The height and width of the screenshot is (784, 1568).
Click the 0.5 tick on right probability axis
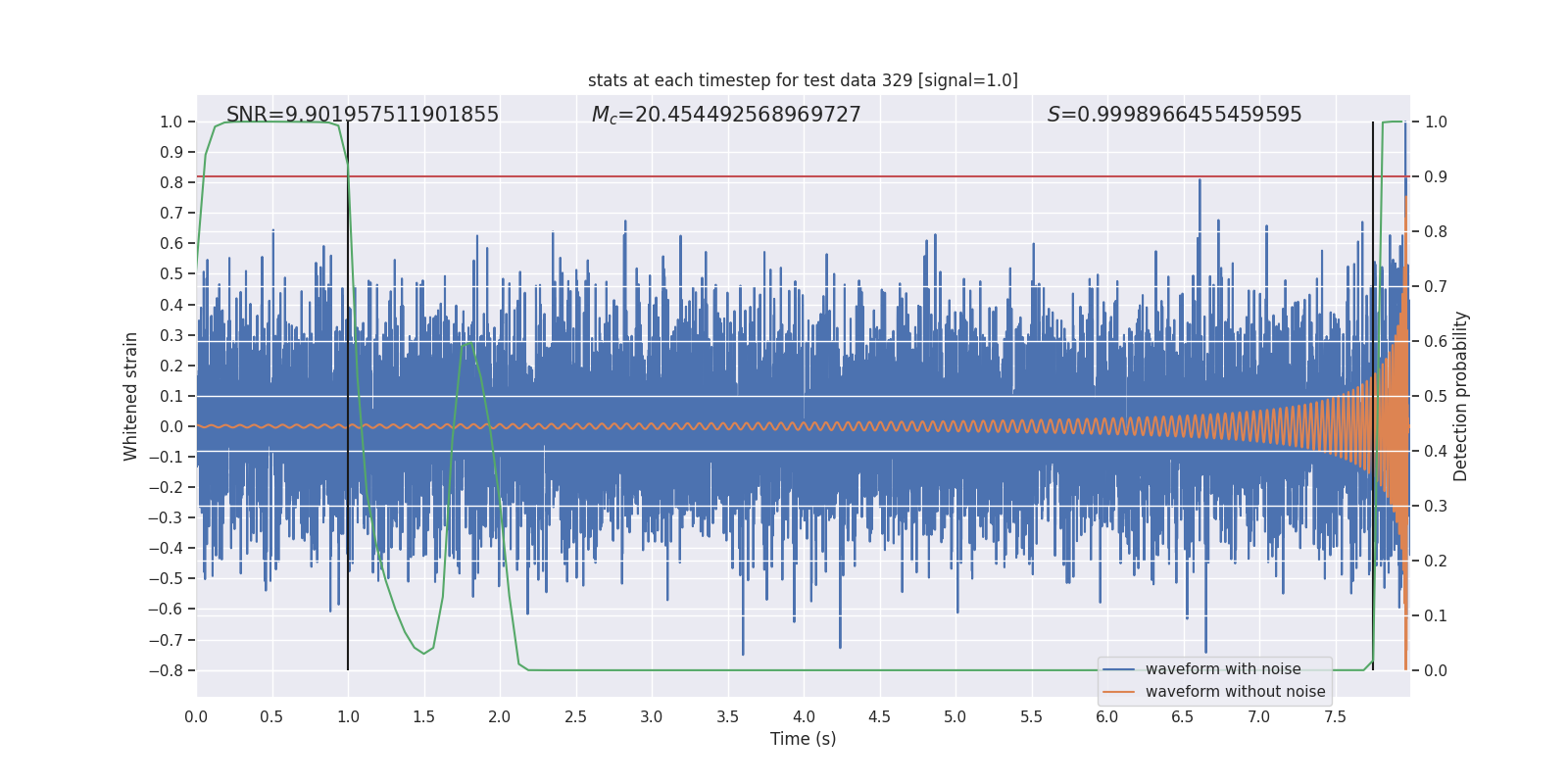pyautogui.click(x=1436, y=396)
